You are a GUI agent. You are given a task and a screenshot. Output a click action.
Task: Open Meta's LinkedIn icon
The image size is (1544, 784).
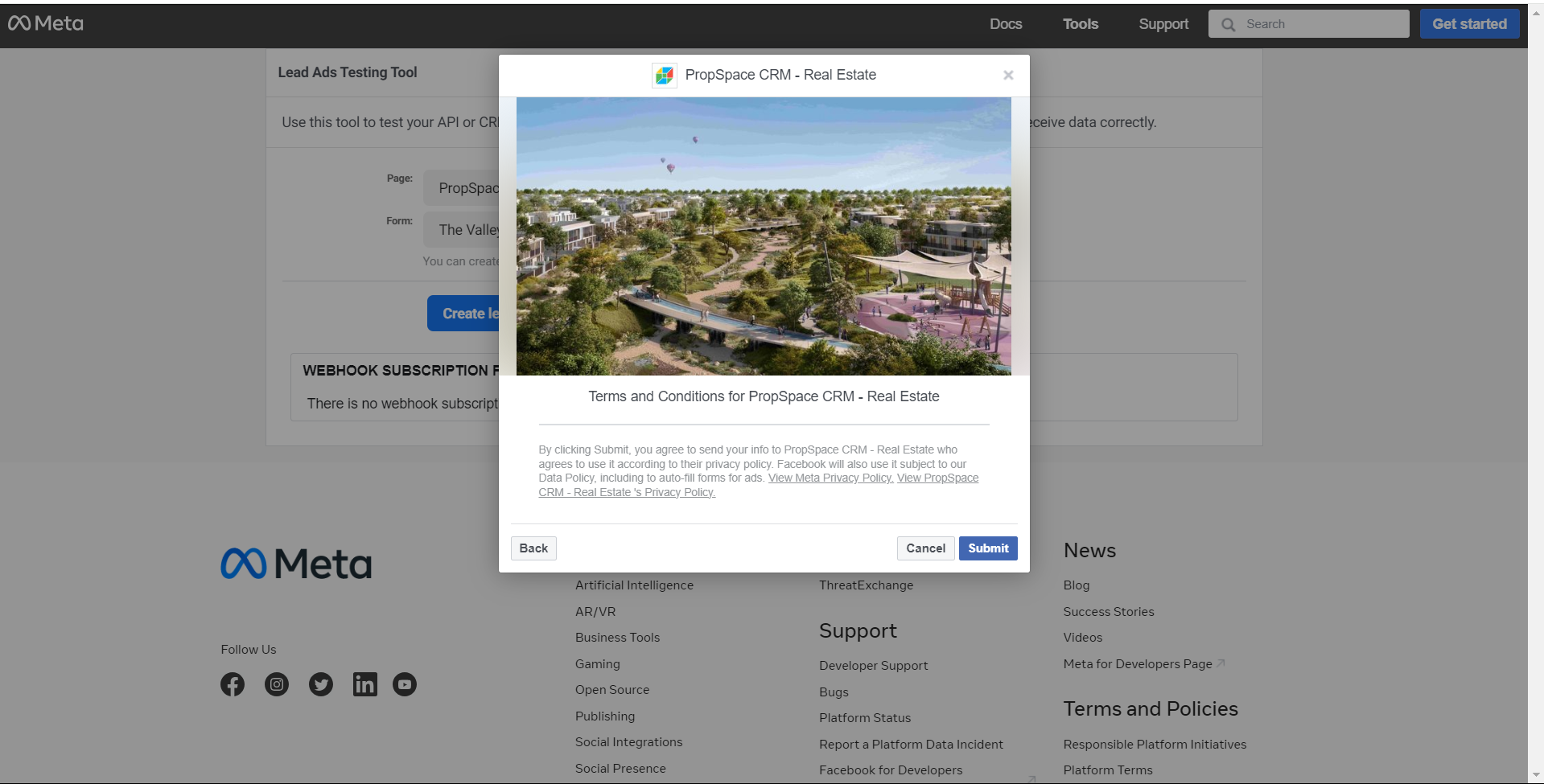pyautogui.click(x=365, y=684)
